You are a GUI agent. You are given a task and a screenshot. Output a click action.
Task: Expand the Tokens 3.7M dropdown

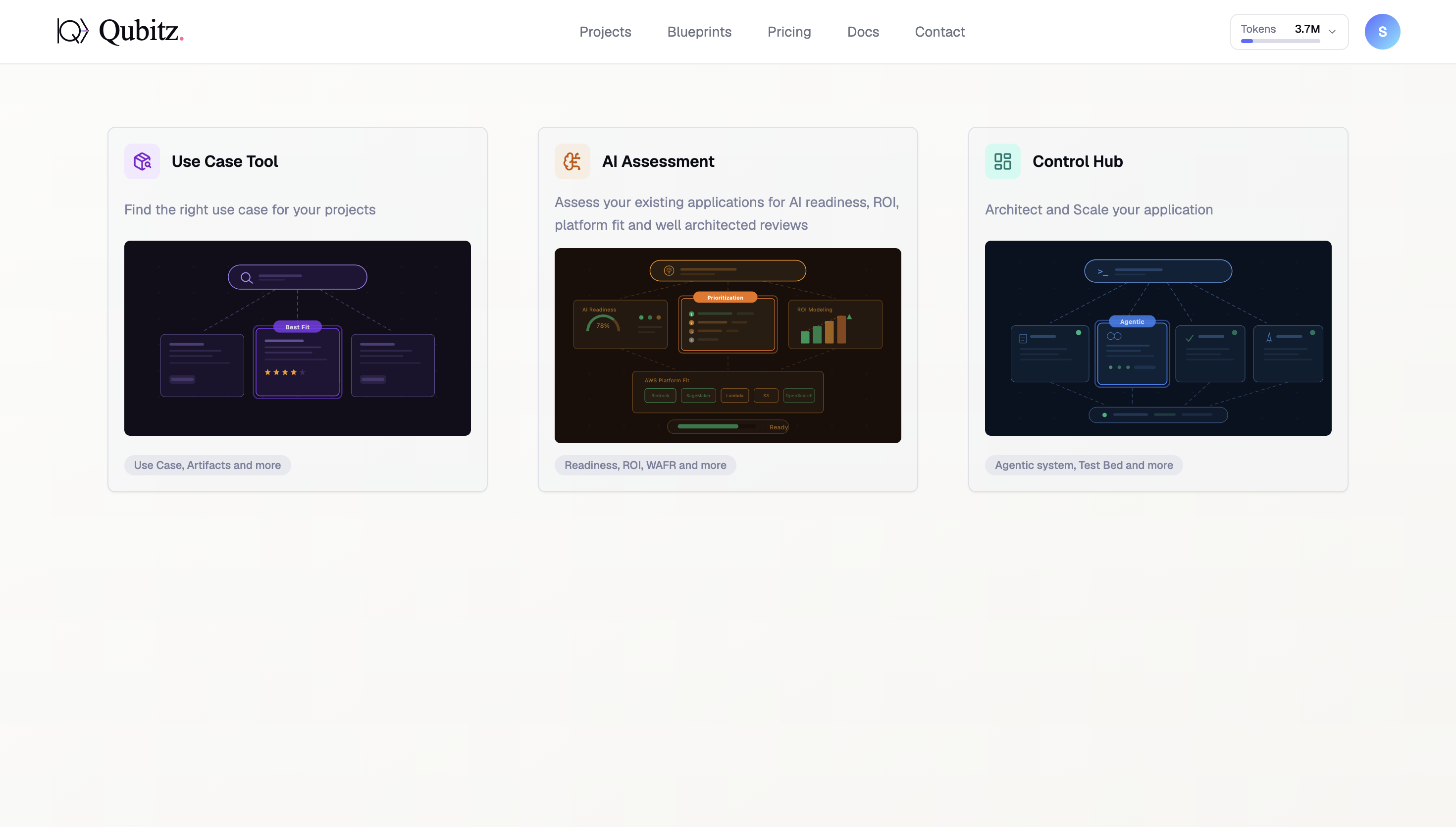pyautogui.click(x=1289, y=32)
